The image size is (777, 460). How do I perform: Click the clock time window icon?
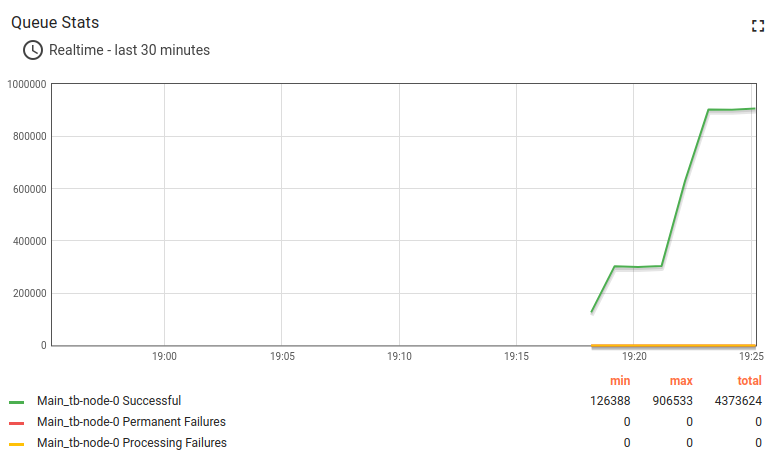point(33,50)
